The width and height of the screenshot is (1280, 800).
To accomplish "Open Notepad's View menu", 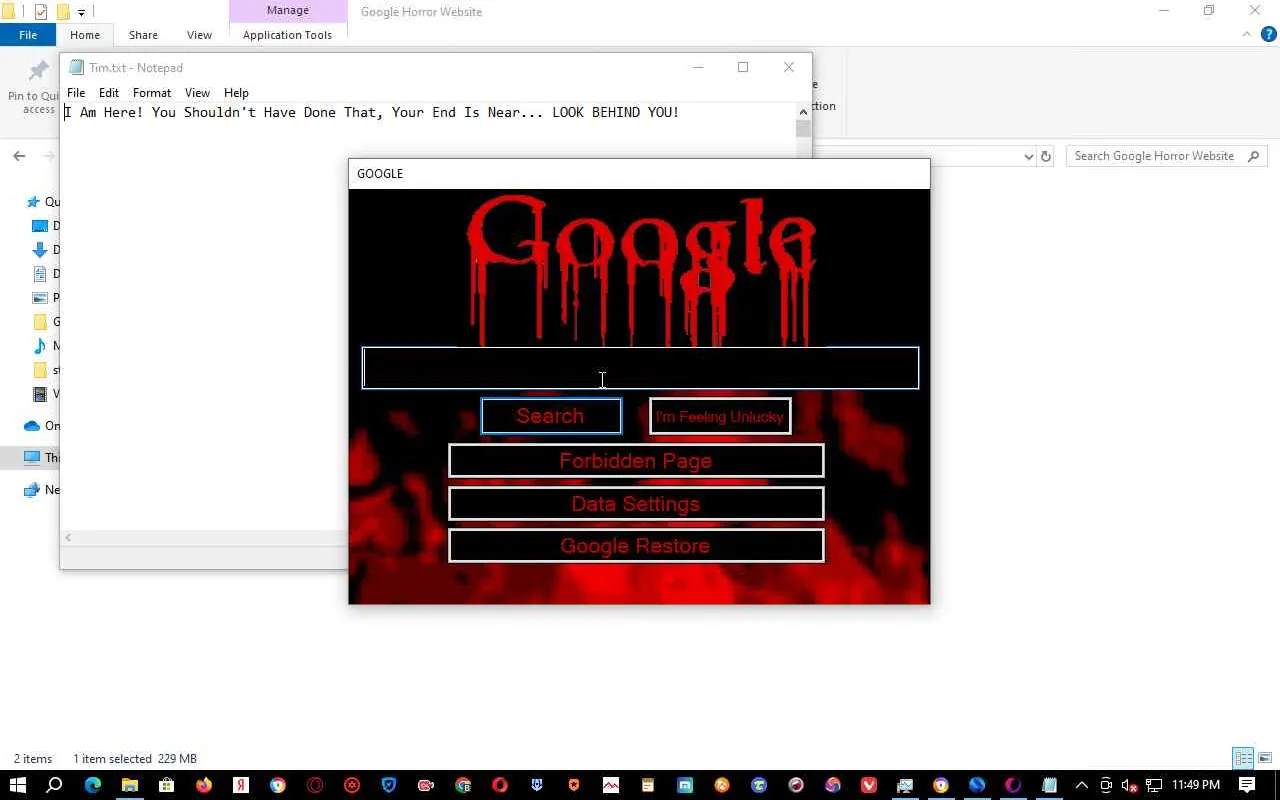I will click(197, 93).
